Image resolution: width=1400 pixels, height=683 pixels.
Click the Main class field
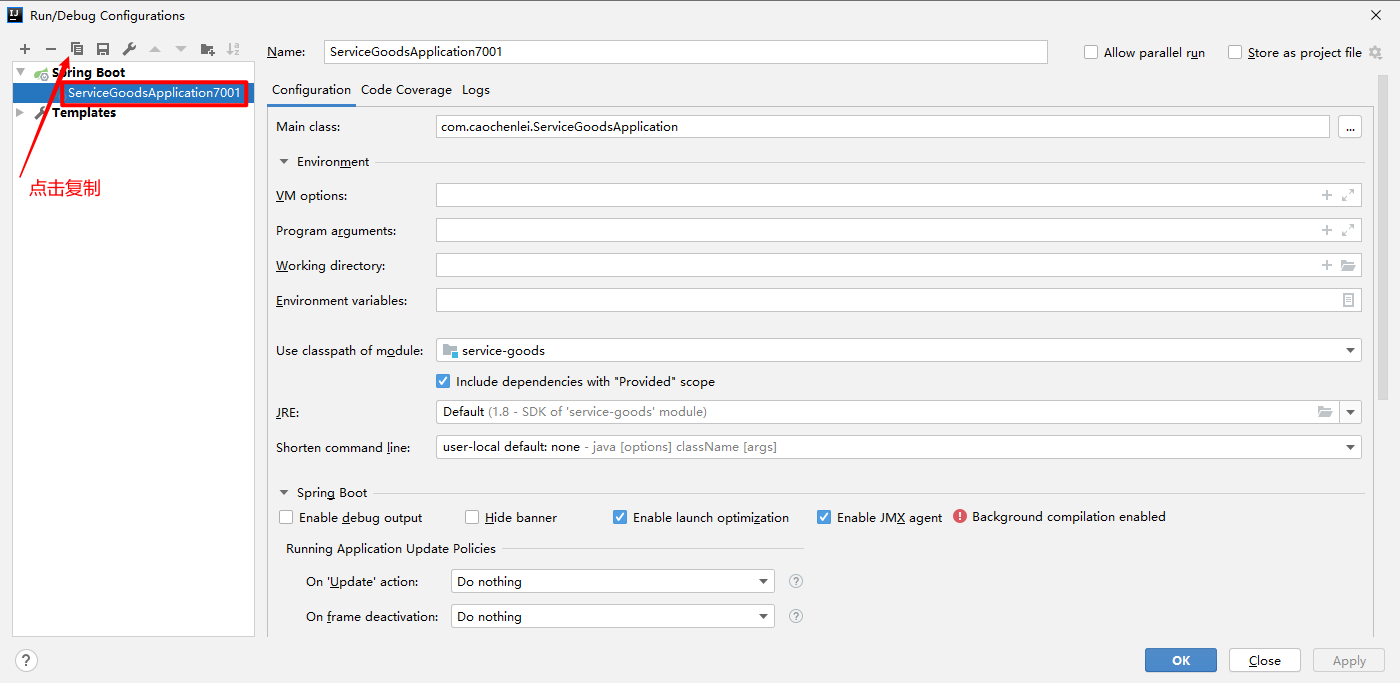coord(883,127)
